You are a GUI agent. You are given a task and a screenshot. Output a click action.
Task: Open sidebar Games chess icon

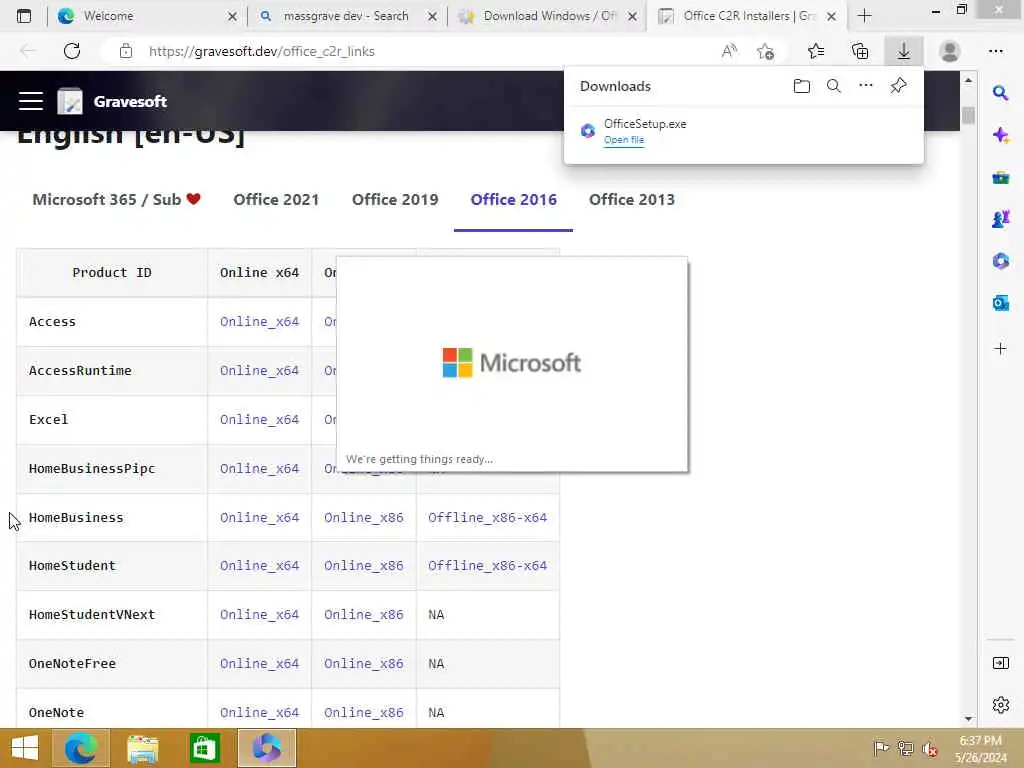(1000, 219)
